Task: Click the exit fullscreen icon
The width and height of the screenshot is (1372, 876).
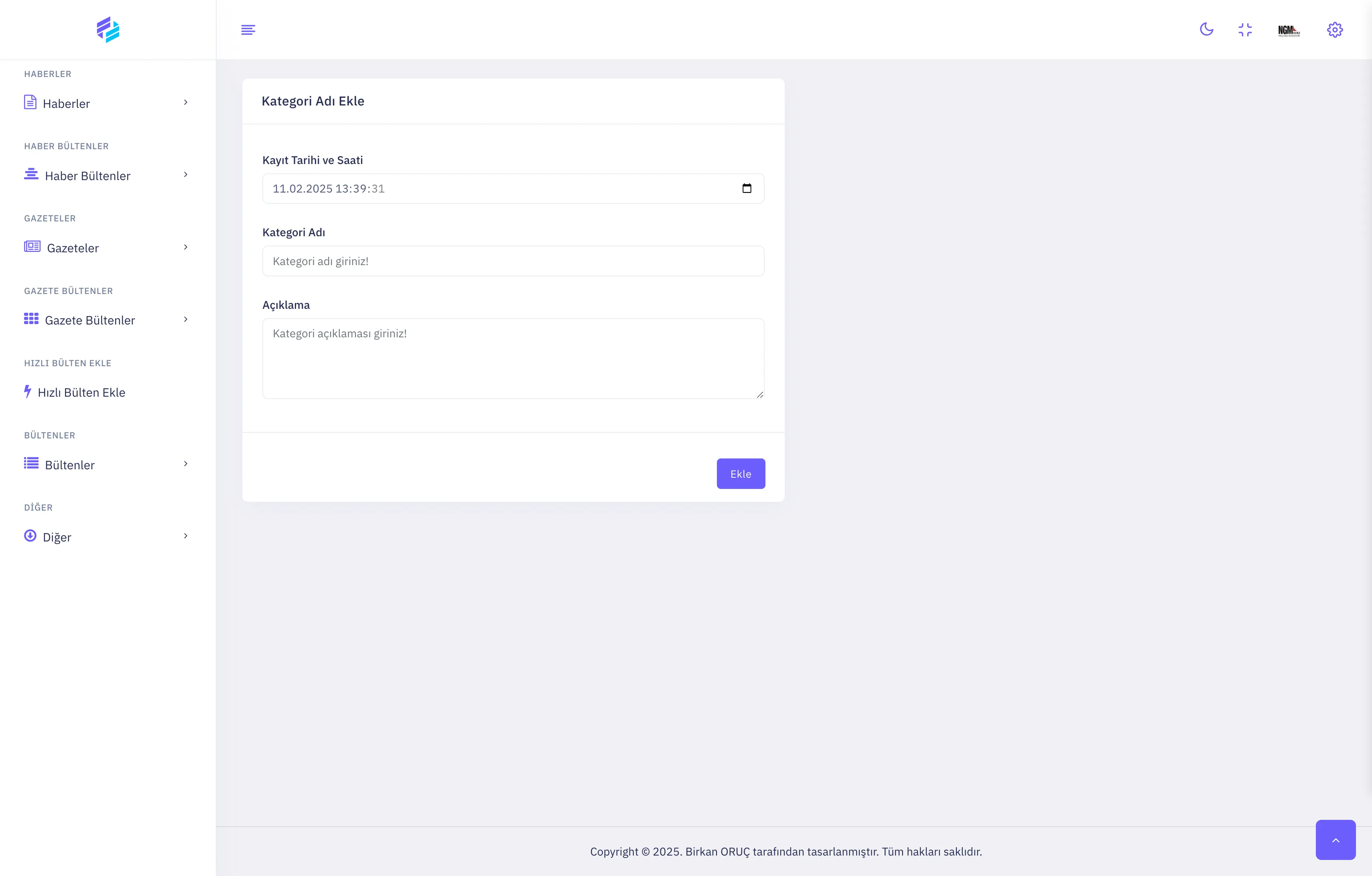Action: (x=1245, y=30)
